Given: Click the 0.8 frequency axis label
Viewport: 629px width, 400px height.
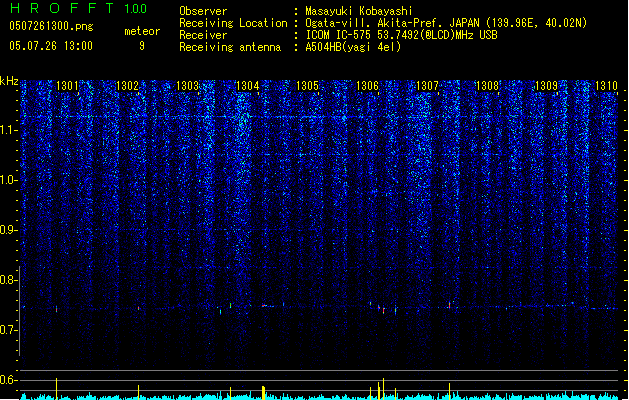Looking at the screenshot, I should pos(9,280).
